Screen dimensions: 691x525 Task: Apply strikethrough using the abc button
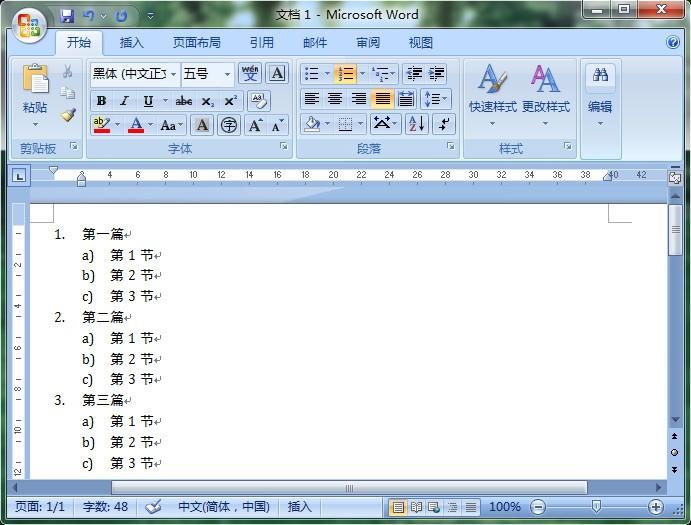pyautogui.click(x=184, y=101)
